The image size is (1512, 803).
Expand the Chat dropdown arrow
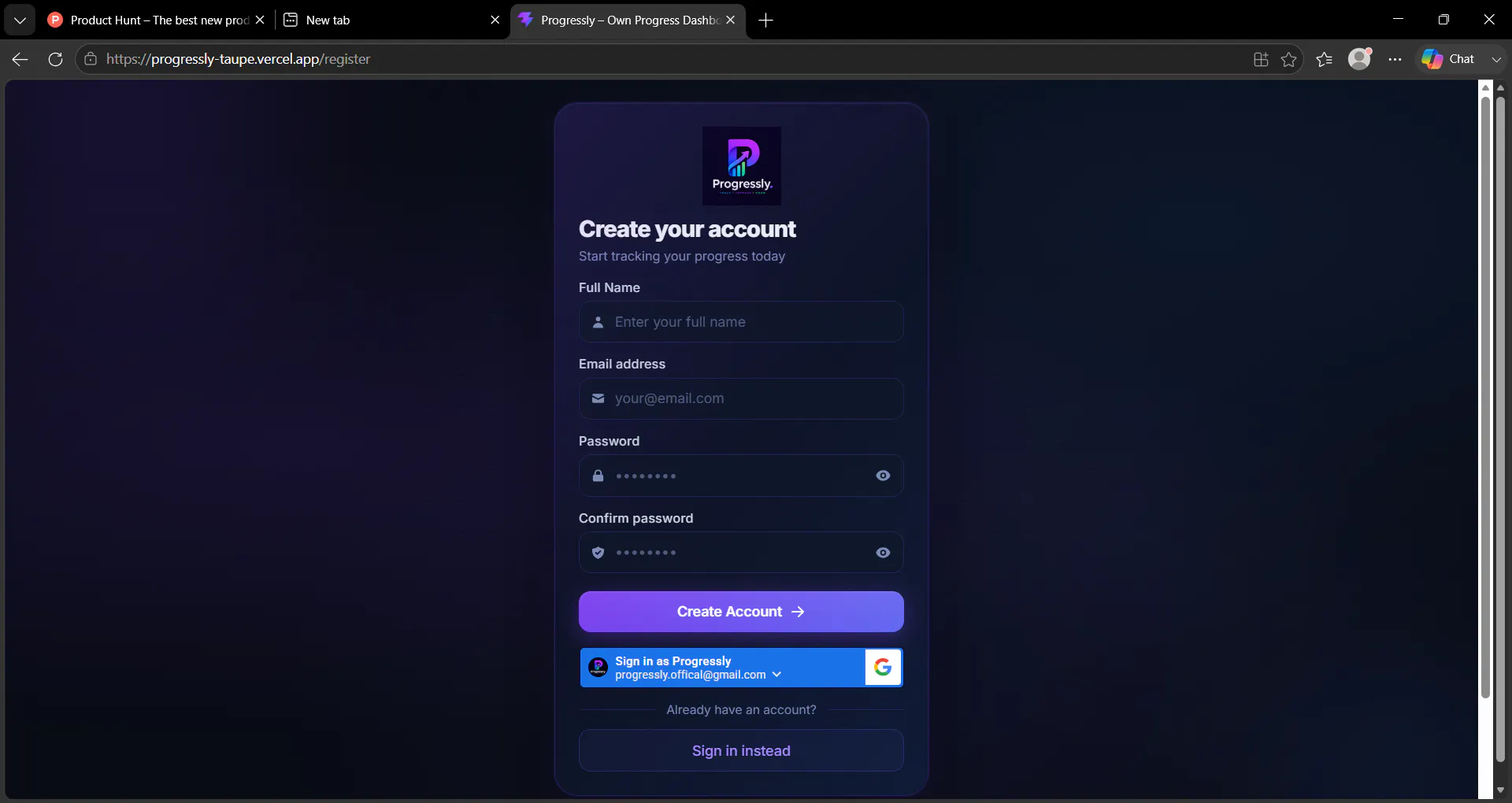1496,59
